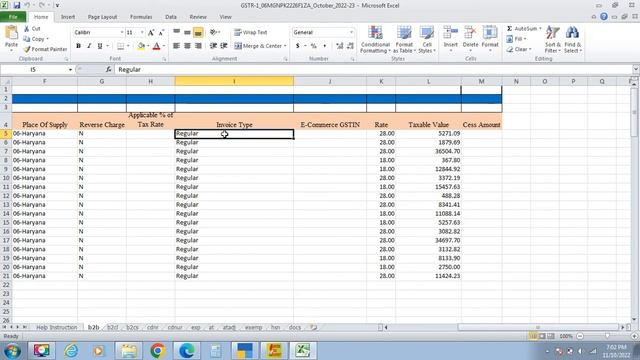Apply accounting dollar format
Screen dimensions: 640x360
point(298,46)
